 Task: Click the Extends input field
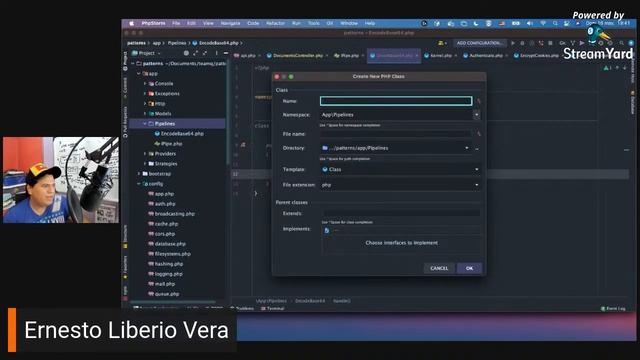click(401, 213)
